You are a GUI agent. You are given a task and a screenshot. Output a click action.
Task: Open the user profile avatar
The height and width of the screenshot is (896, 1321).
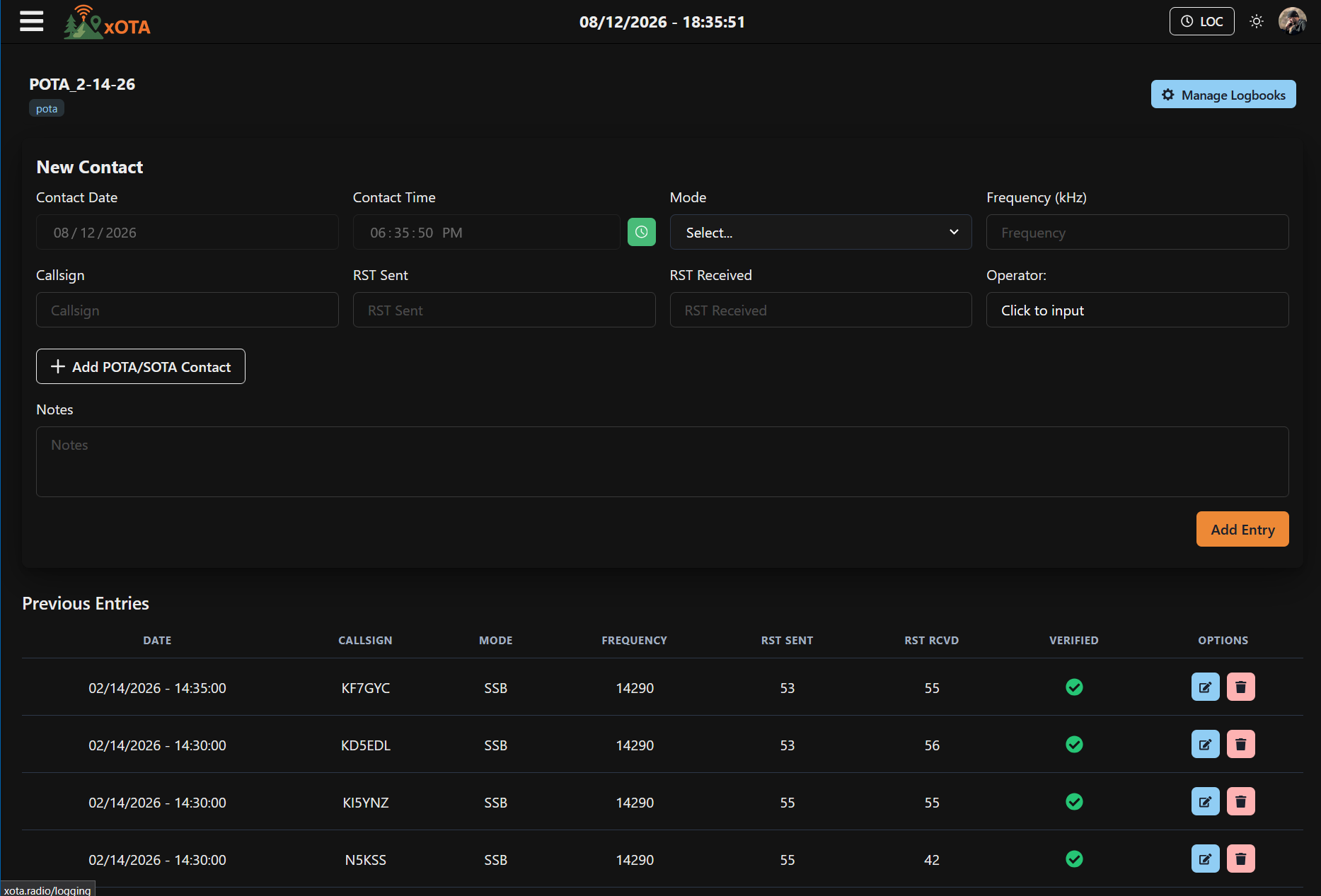[1292, 21]
